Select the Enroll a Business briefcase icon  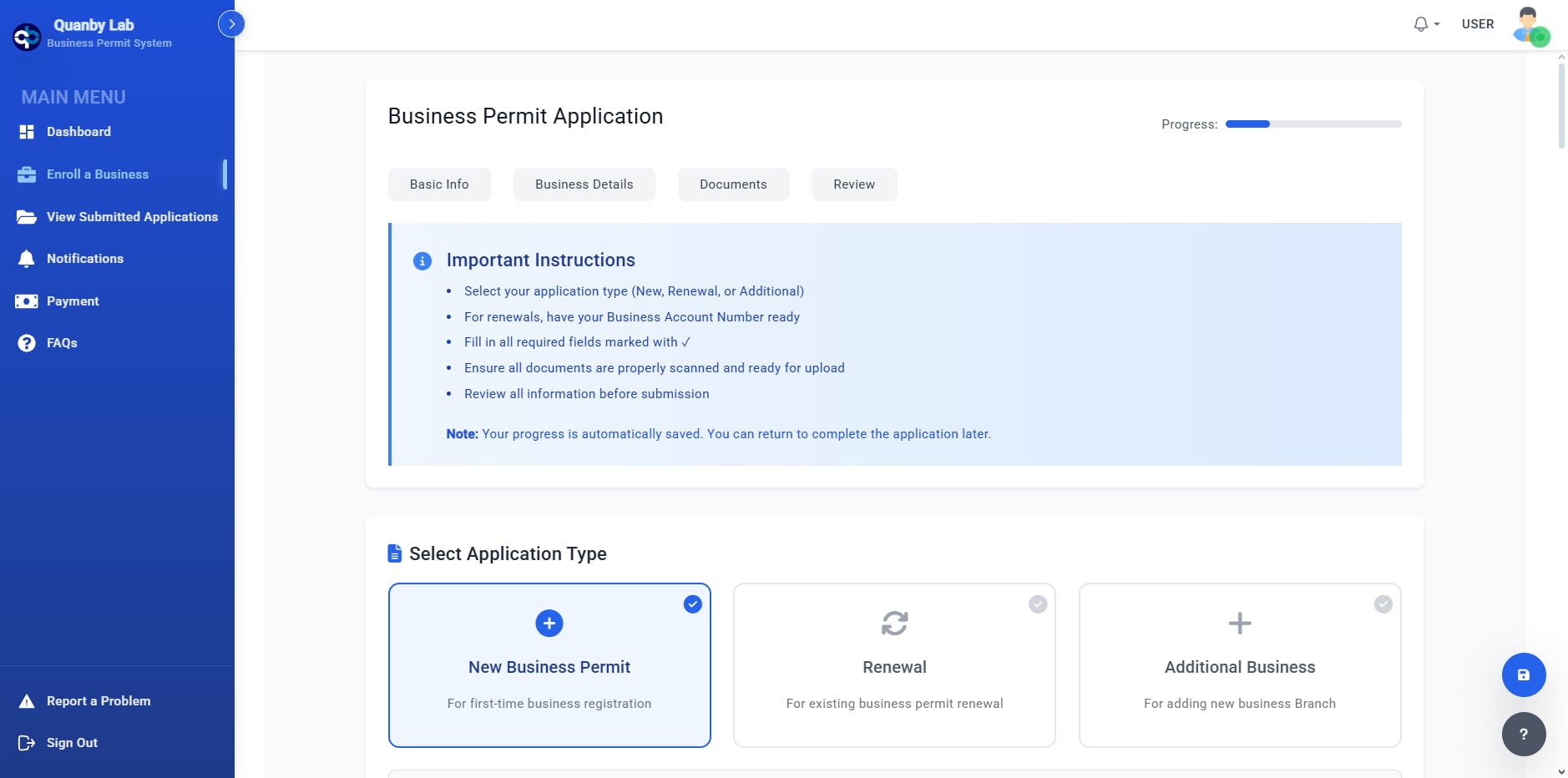[26, 174]
